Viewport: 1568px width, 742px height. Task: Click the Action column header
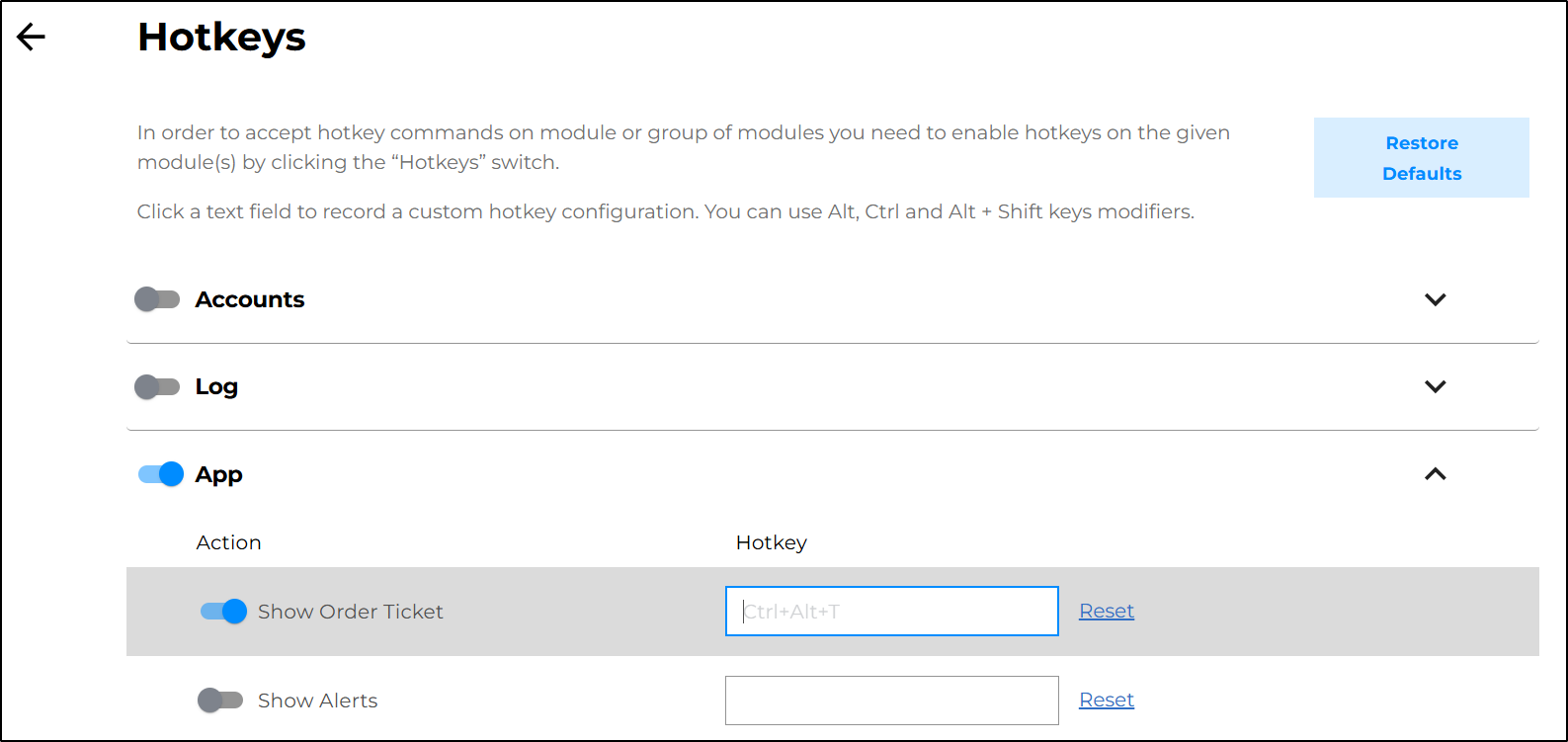pos(229,542)
